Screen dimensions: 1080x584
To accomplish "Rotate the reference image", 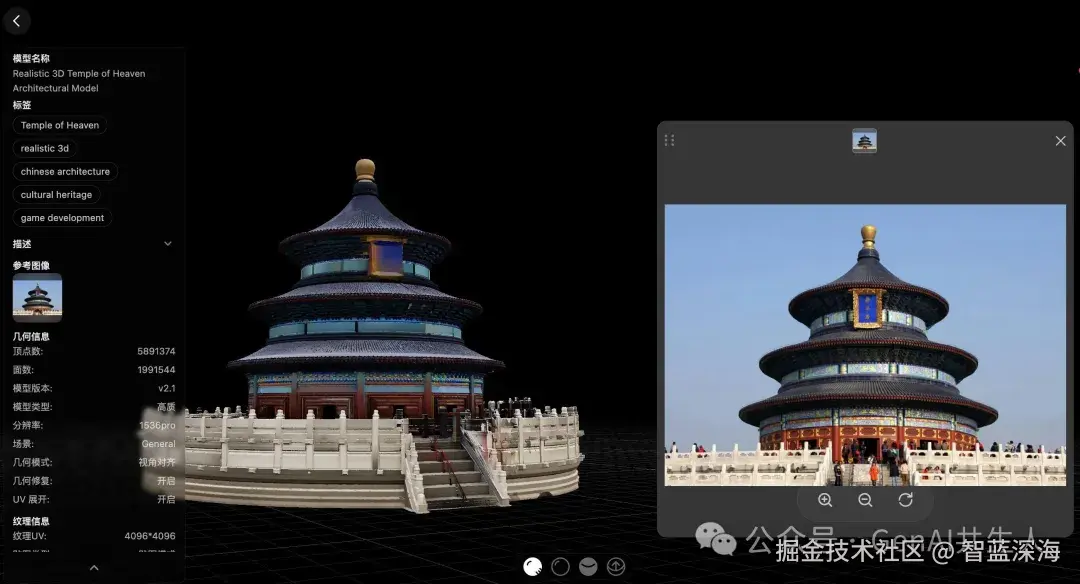I will (906, 500).
